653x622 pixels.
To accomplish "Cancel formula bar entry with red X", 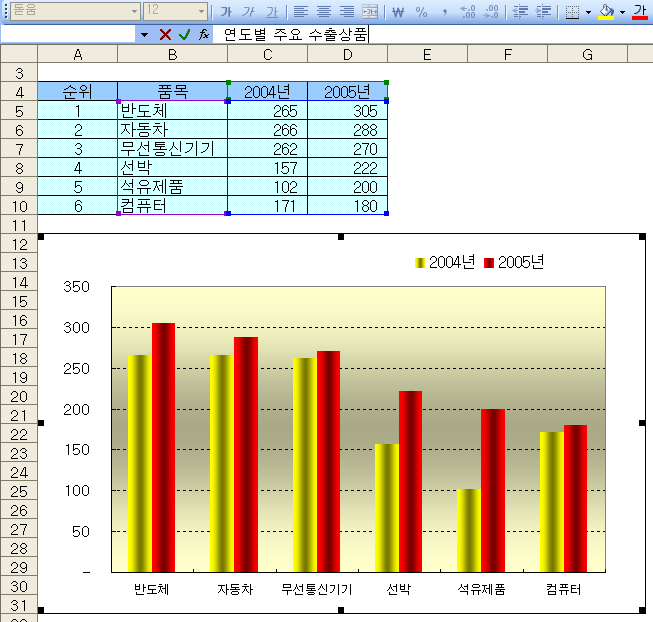I will point(165,34).
